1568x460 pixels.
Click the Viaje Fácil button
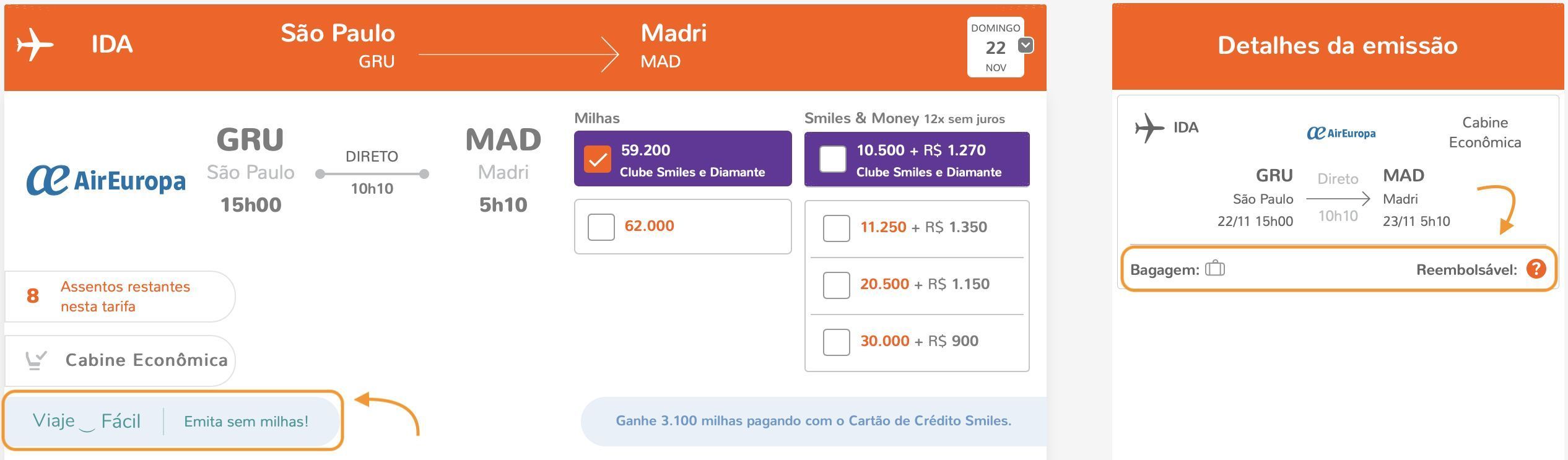[x=87, y=421]
